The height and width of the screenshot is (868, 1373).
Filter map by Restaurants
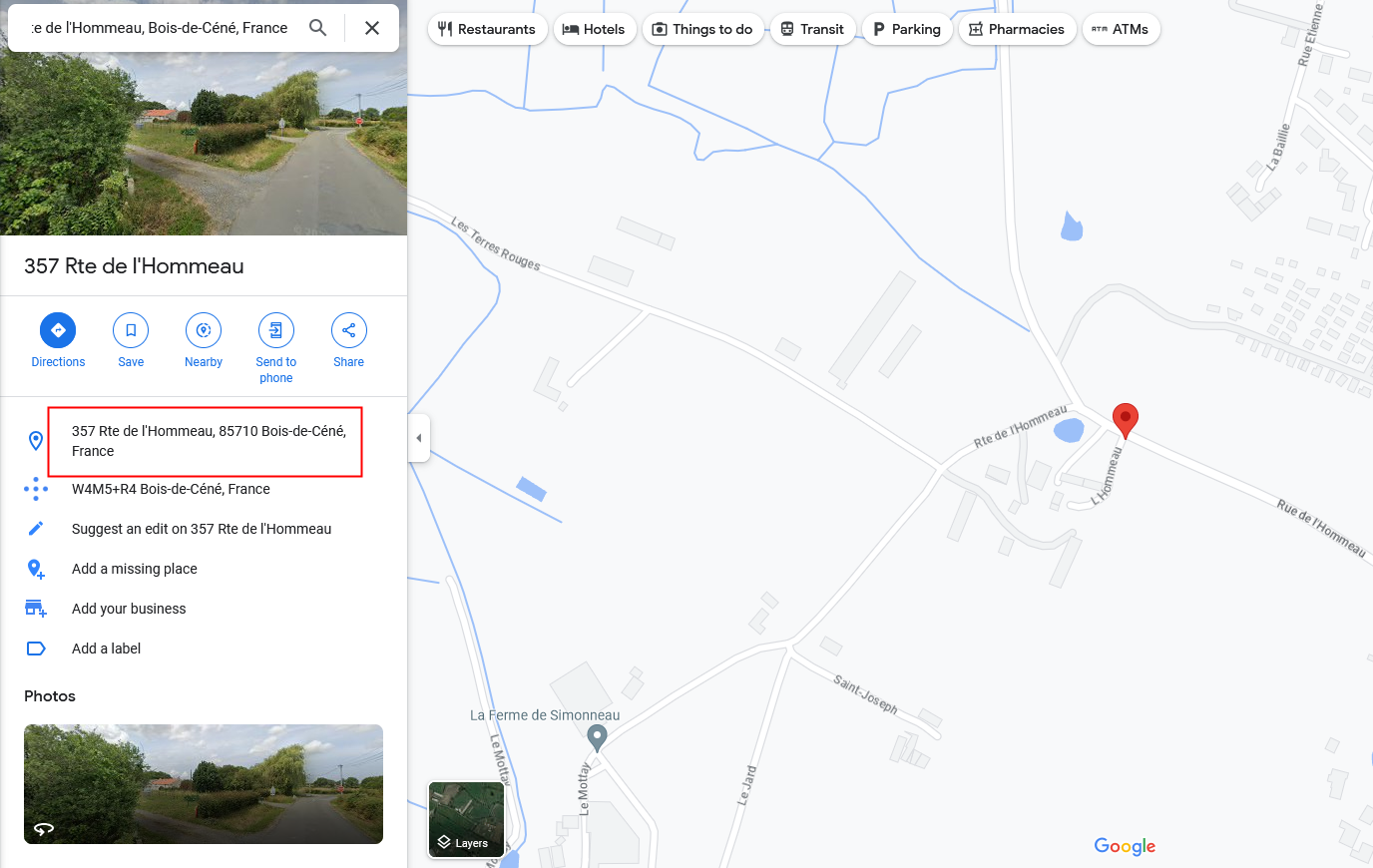pyautogui.click(x=487, y=29)
